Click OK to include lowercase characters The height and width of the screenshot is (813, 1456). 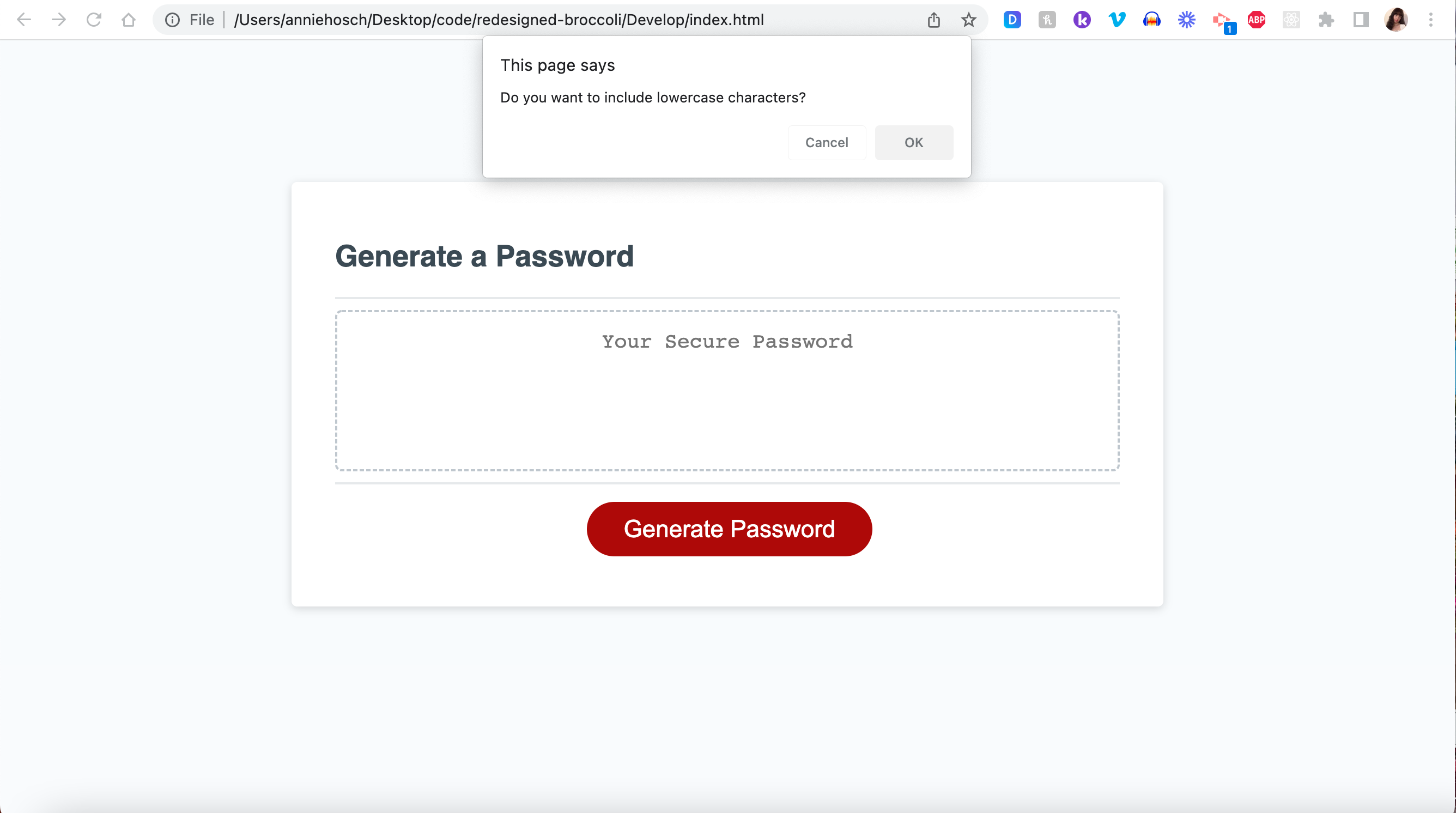click(x=913, y=142)
